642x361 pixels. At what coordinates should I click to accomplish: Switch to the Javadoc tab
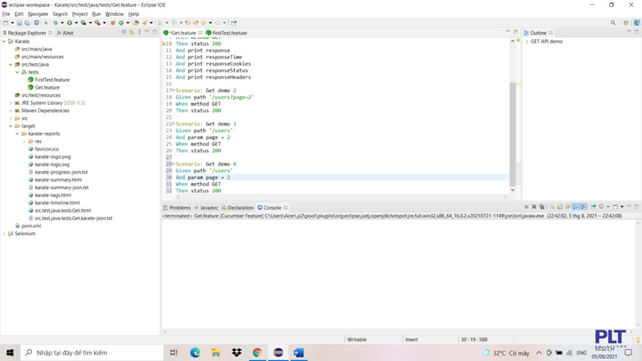pyautogui.click(x=206, y=208)
